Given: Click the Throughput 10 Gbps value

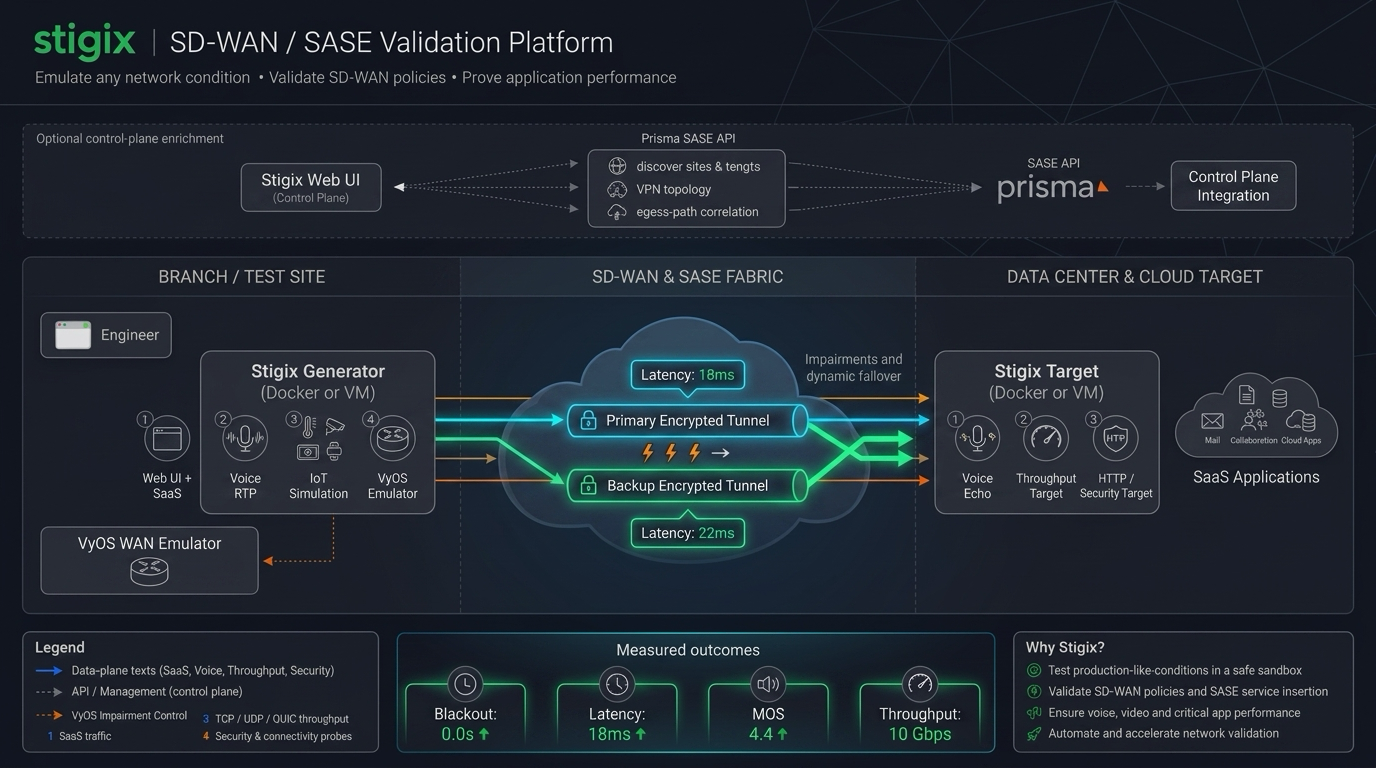Looking at the screenshot, I should coord(919,734).
